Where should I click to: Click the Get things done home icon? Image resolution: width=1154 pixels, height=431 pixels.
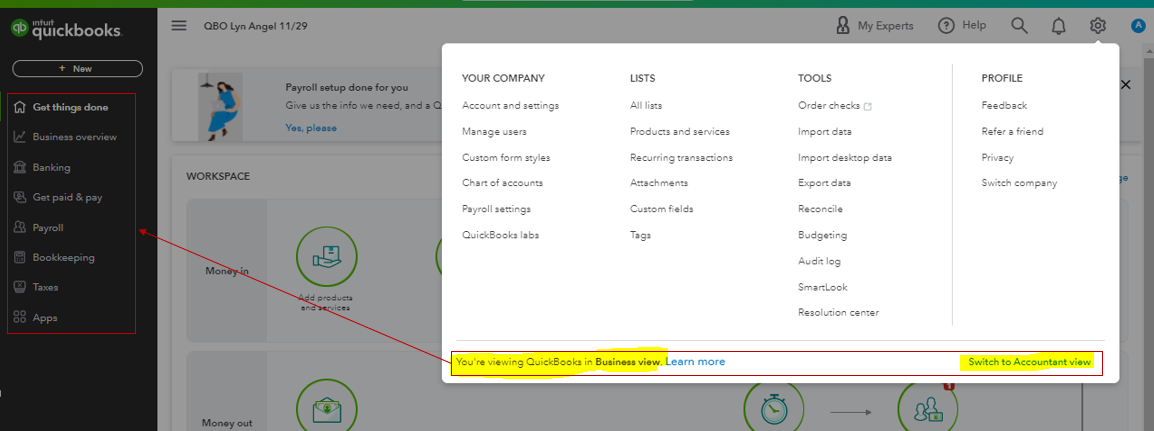[21, 107]
